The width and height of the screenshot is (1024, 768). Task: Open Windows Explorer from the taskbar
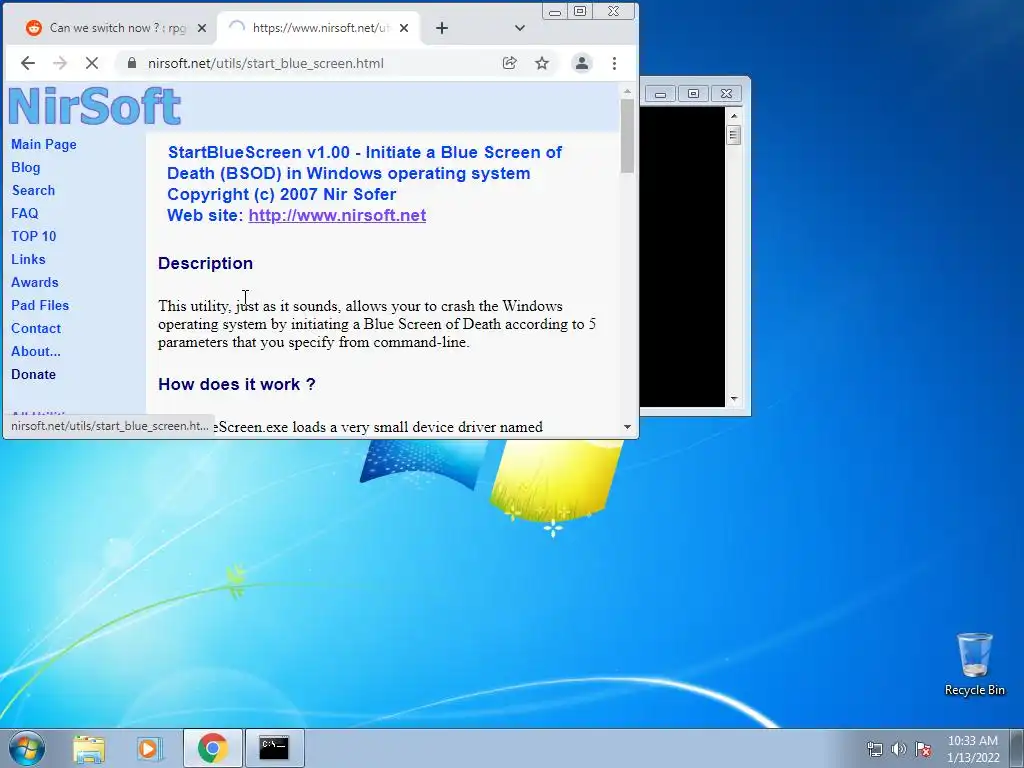(x=89, y=748)
